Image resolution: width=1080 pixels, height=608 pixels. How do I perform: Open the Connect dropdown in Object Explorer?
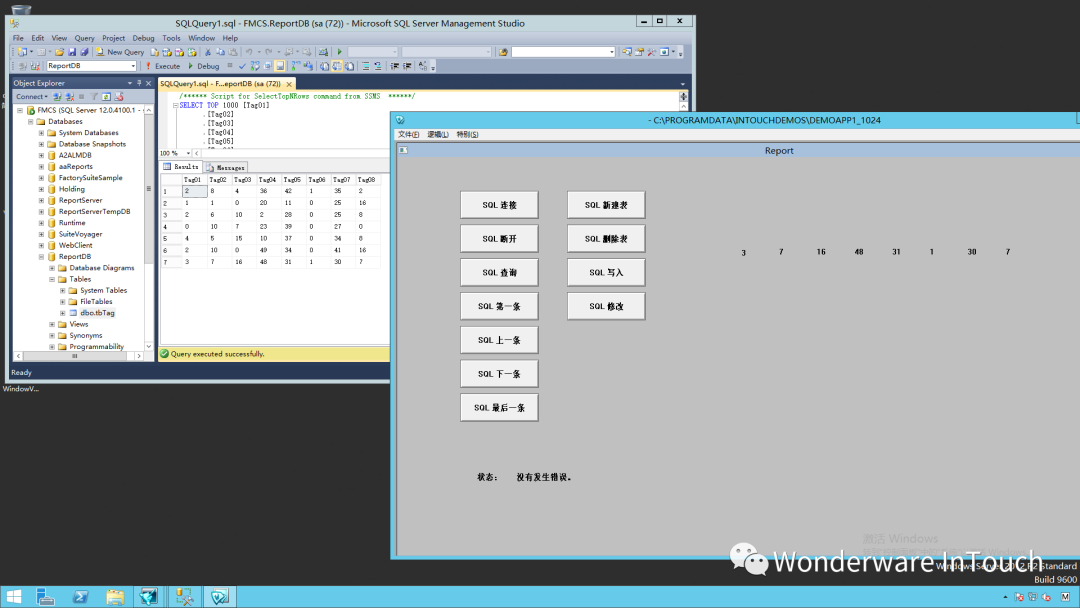[x=42, y=96]
